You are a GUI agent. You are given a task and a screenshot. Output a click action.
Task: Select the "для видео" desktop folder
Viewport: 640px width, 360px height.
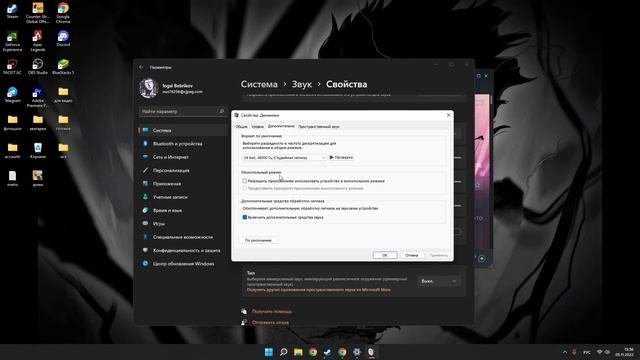tap(63, 95)
